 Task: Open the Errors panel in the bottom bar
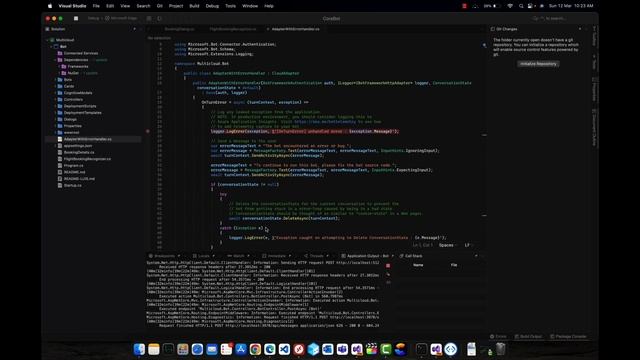pos(498,337)
